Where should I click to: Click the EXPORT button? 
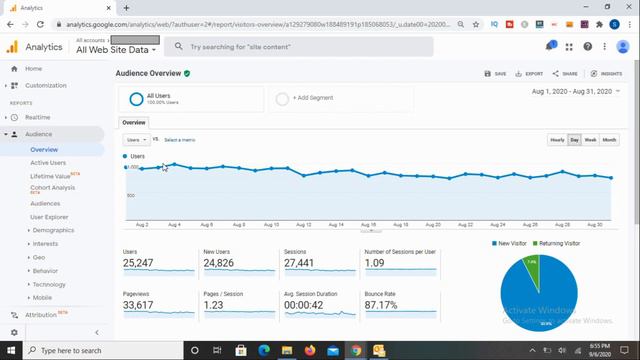pyautogui.click(x=529, y=74)
